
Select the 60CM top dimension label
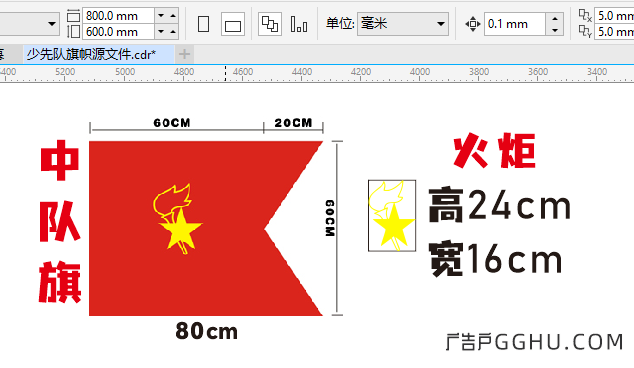click(172, 123)
